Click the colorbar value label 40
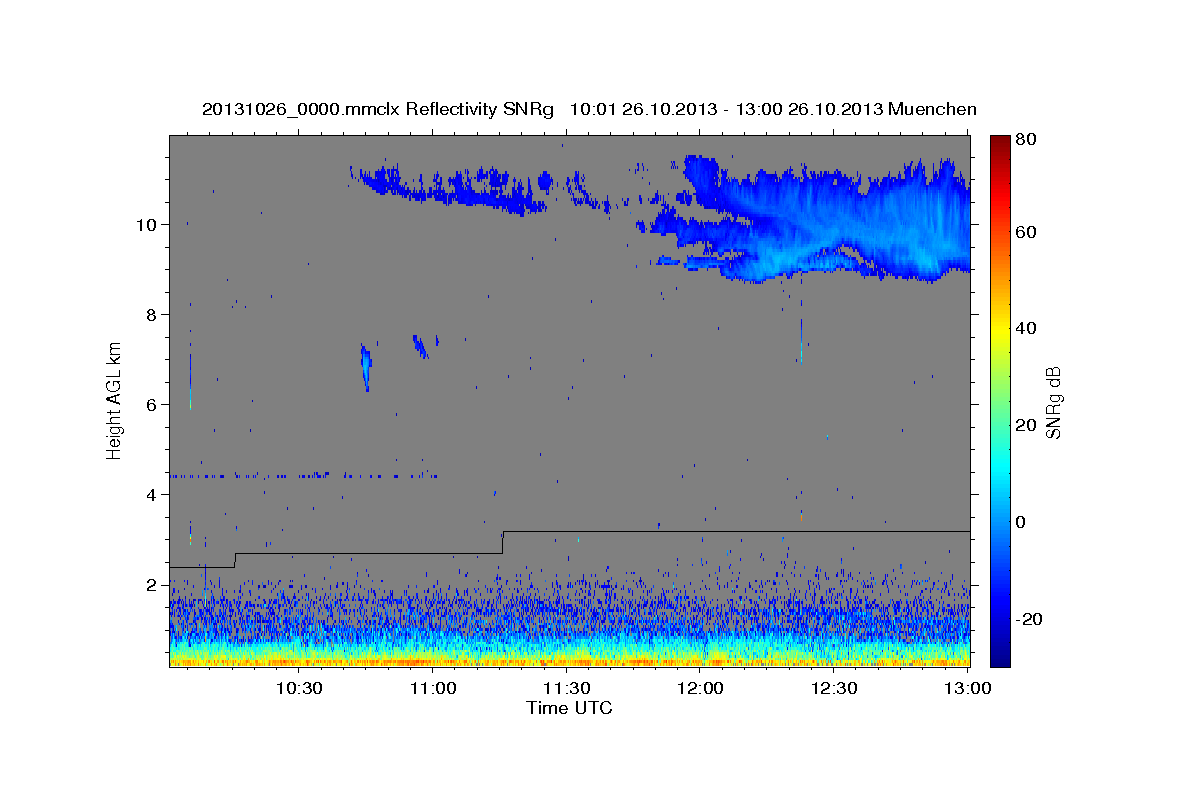This screenshot has height=800, width=1200. (x=1028, y=328)
